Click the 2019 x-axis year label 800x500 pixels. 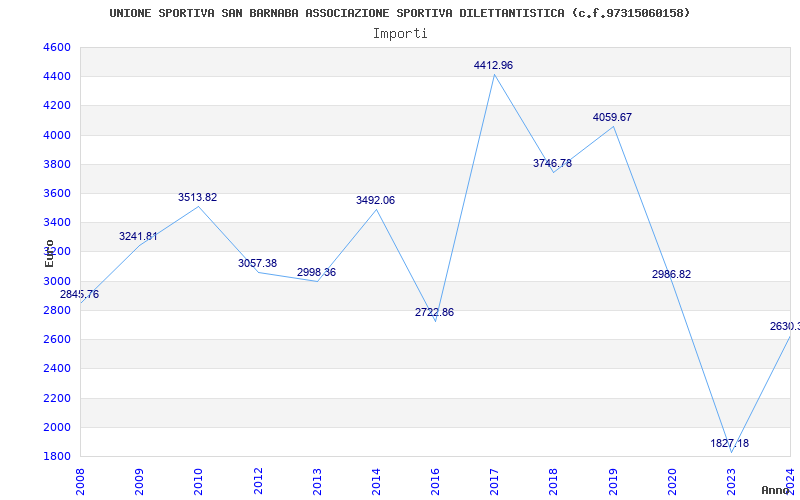tap(613, 482)
